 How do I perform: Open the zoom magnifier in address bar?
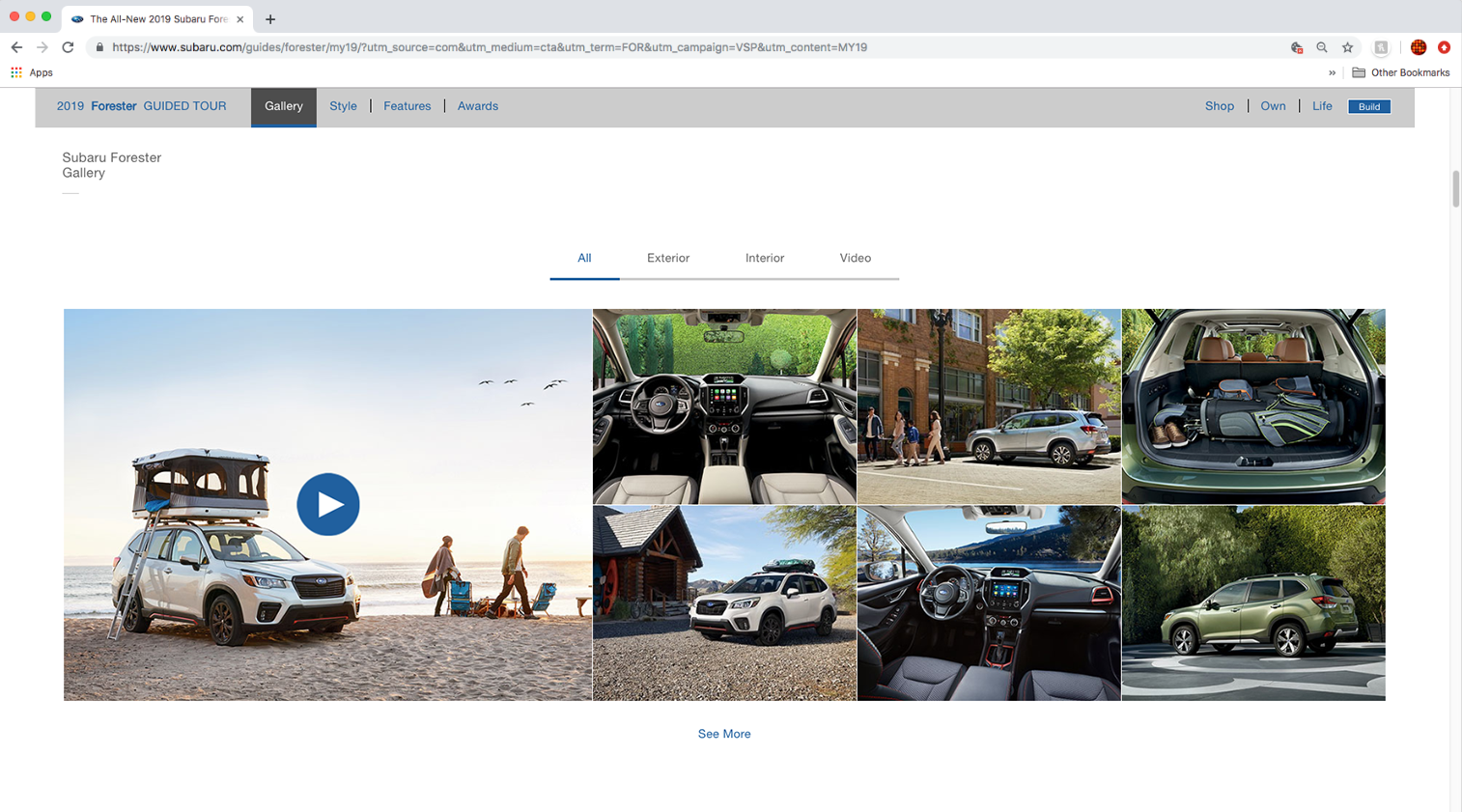[x=1322, y=47]
